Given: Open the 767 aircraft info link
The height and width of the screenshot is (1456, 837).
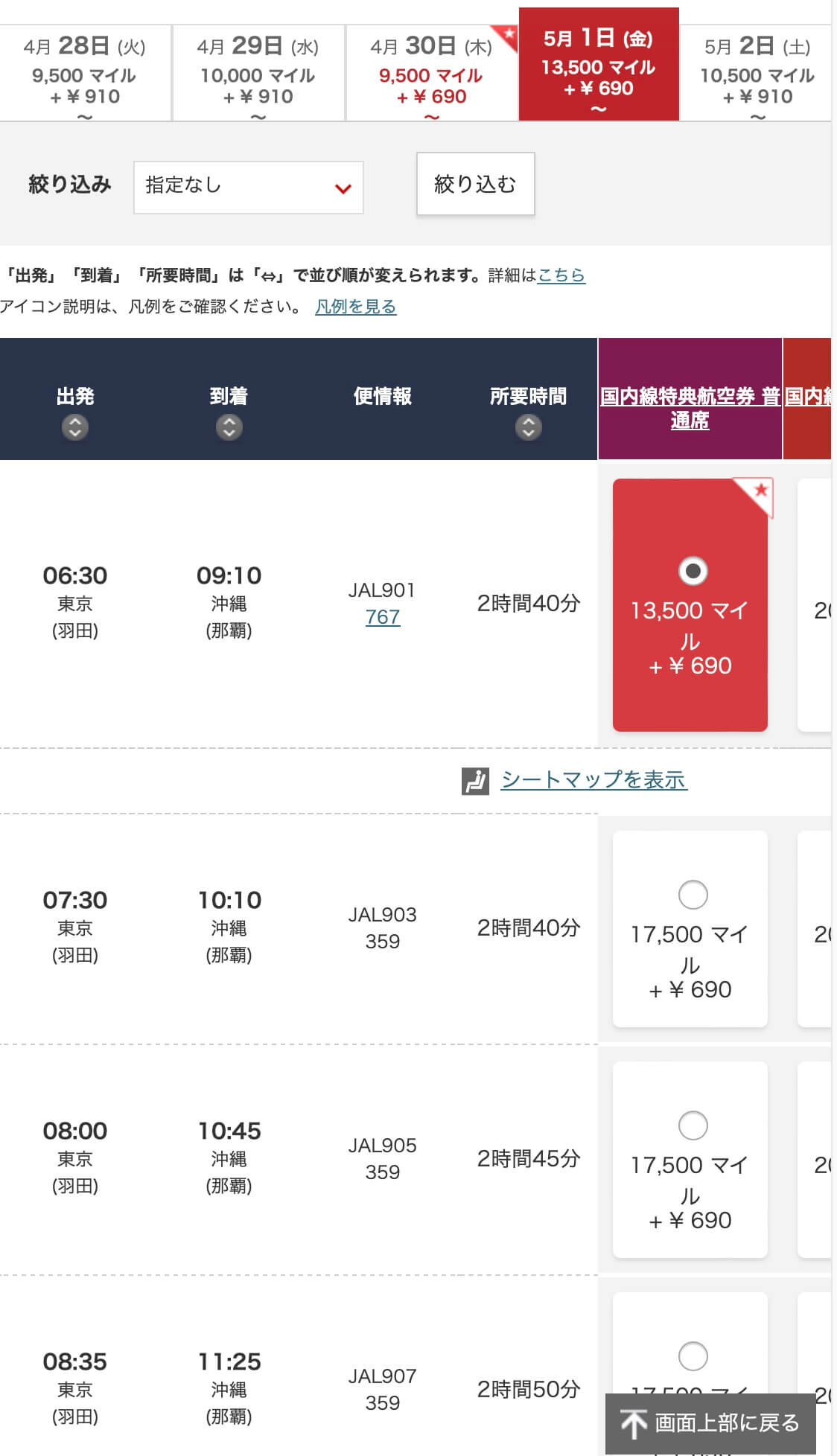Looking at the screenshot, I should click(383, 617).
